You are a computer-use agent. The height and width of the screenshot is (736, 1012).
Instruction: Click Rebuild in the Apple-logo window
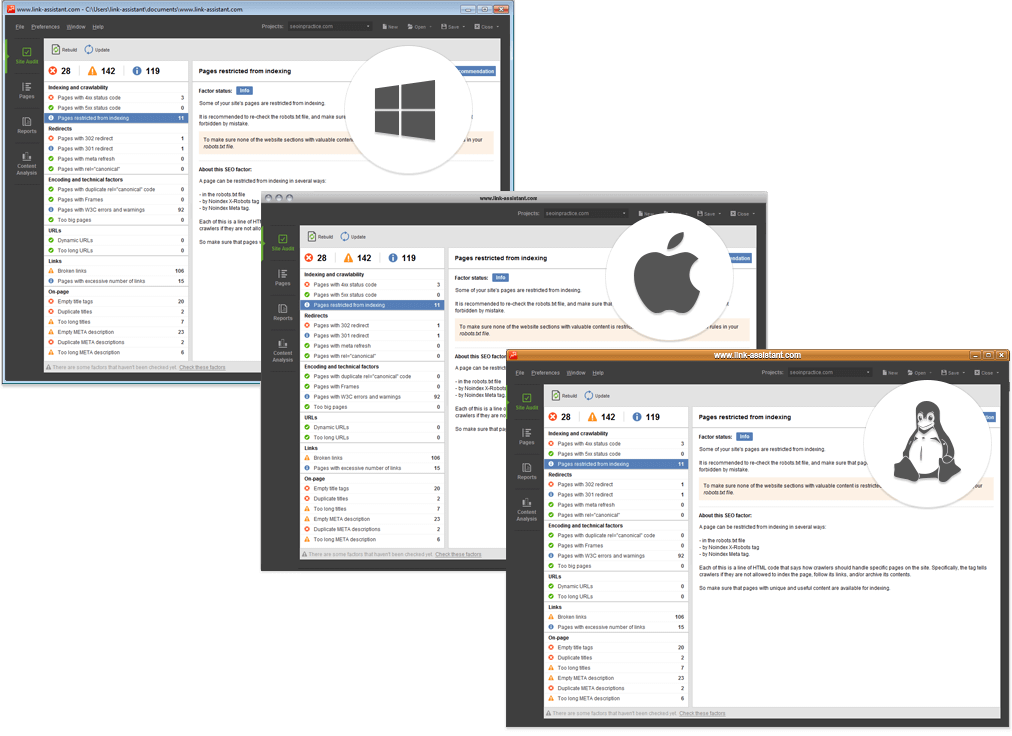click(321, 237)
